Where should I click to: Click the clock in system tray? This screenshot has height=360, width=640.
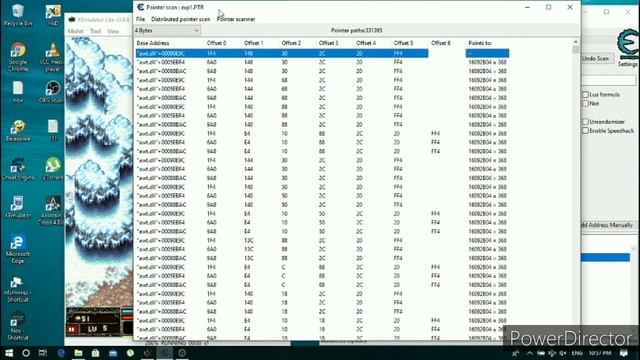(600, 353)
